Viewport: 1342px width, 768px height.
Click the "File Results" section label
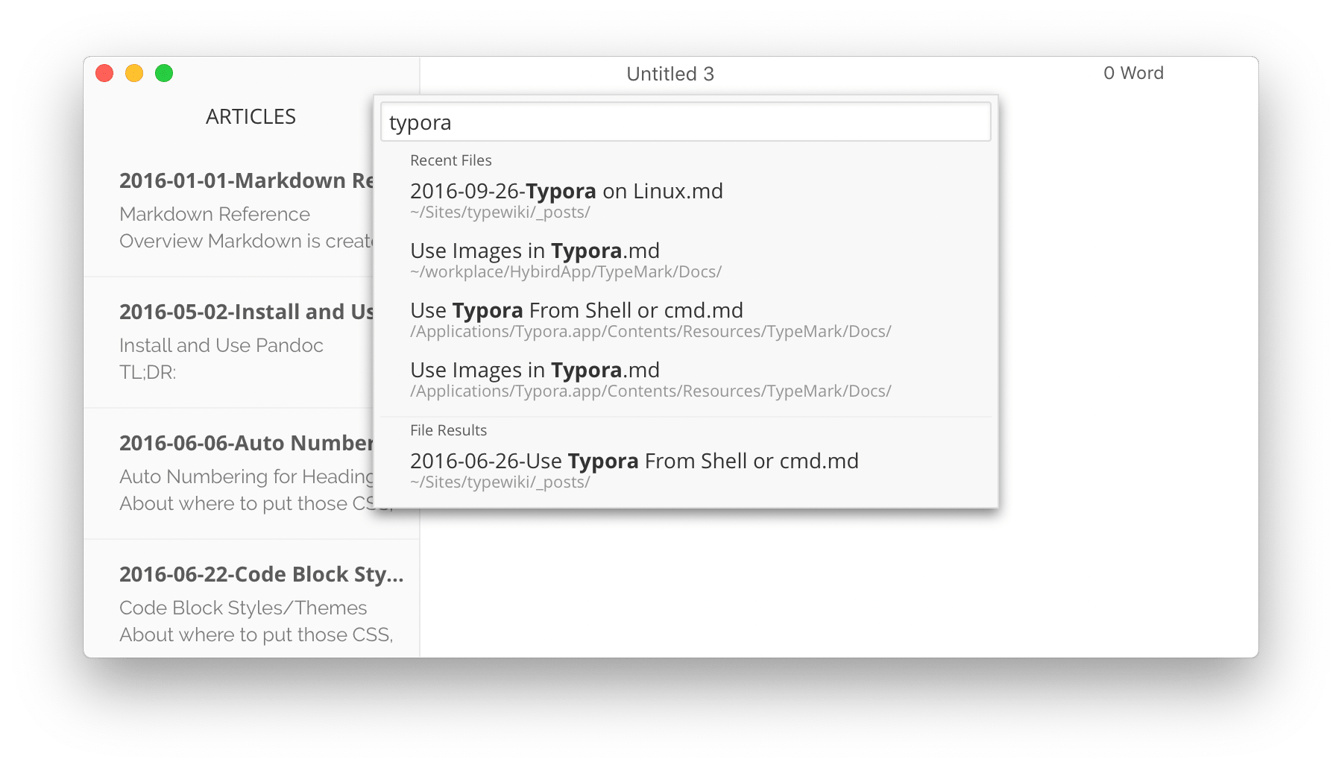click(x=448, y=430)
